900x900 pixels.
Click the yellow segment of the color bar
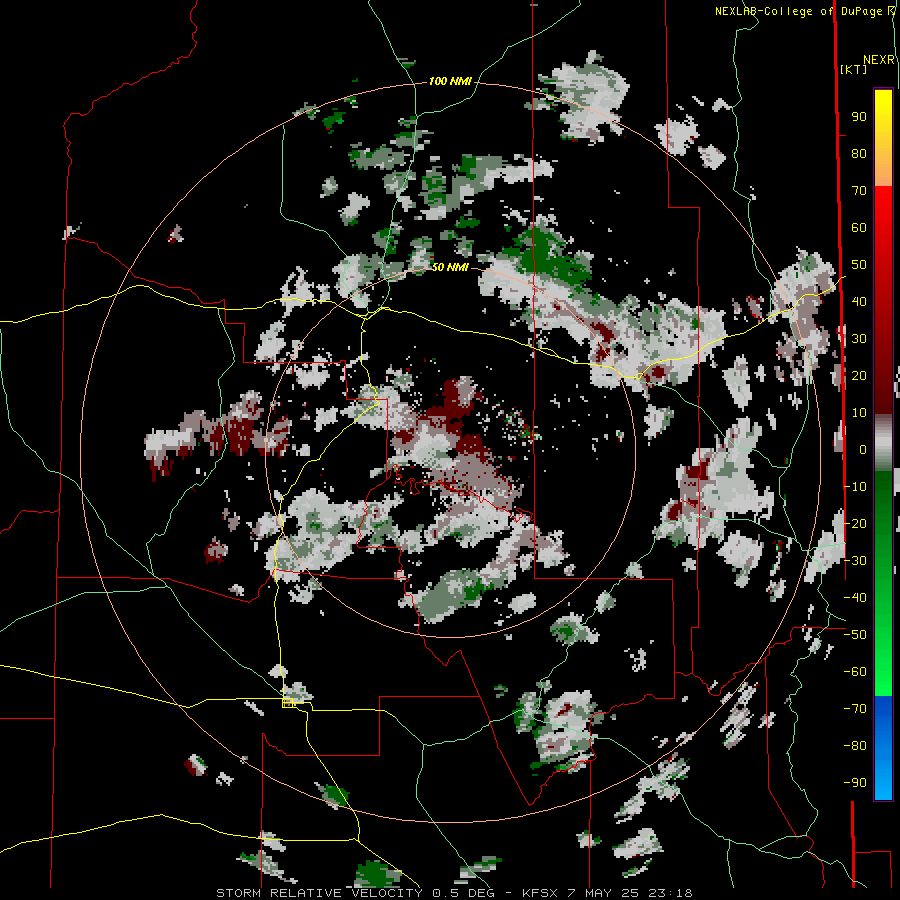[x=883, y=122]
